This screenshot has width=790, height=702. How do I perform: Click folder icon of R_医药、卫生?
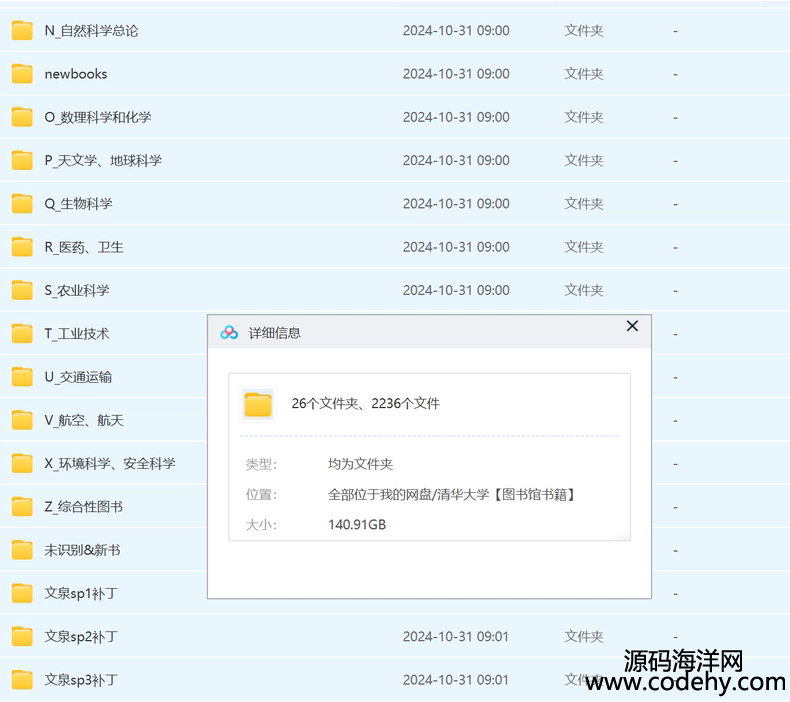22,247
